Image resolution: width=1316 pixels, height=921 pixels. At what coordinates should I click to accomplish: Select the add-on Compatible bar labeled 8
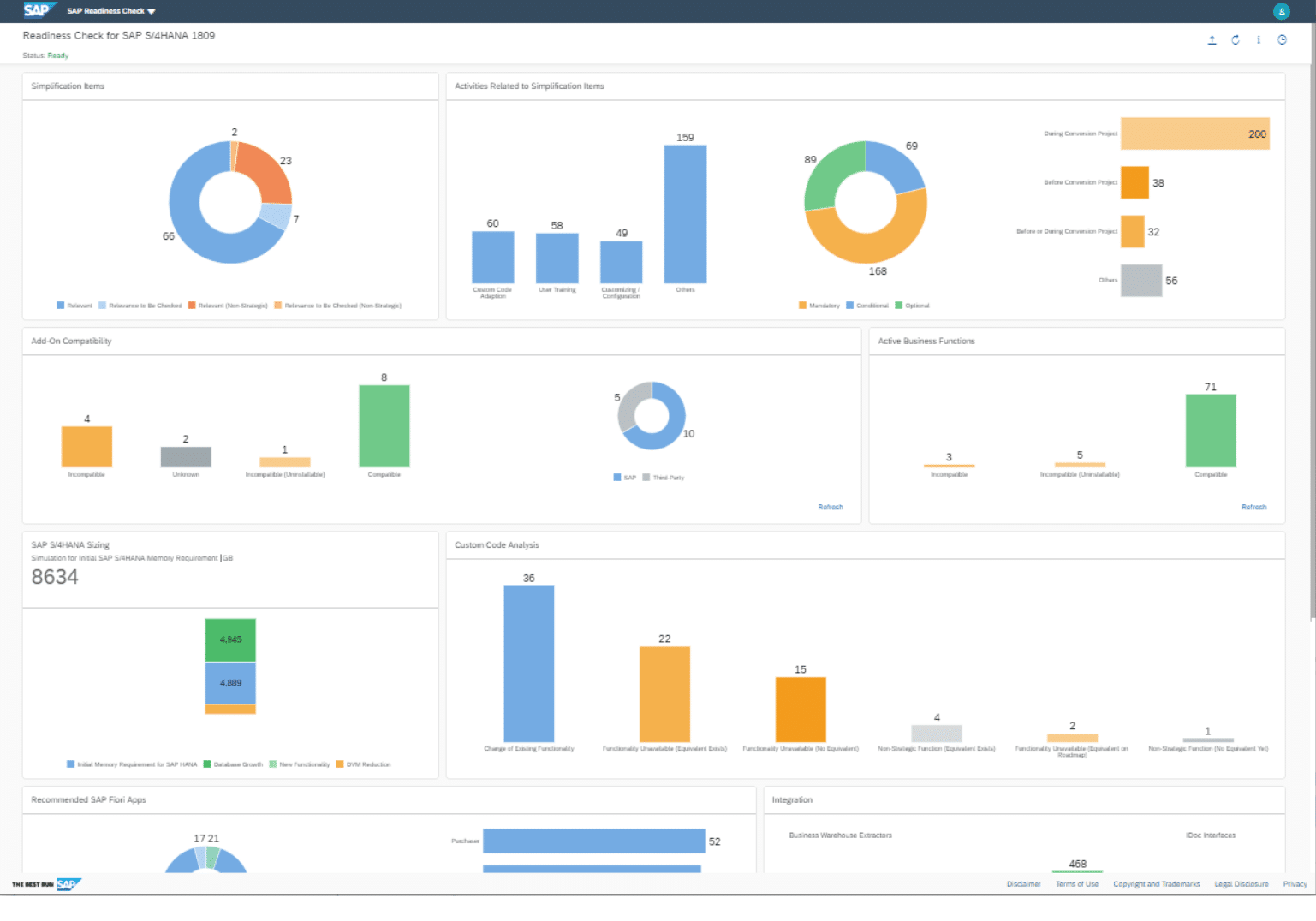384,426
